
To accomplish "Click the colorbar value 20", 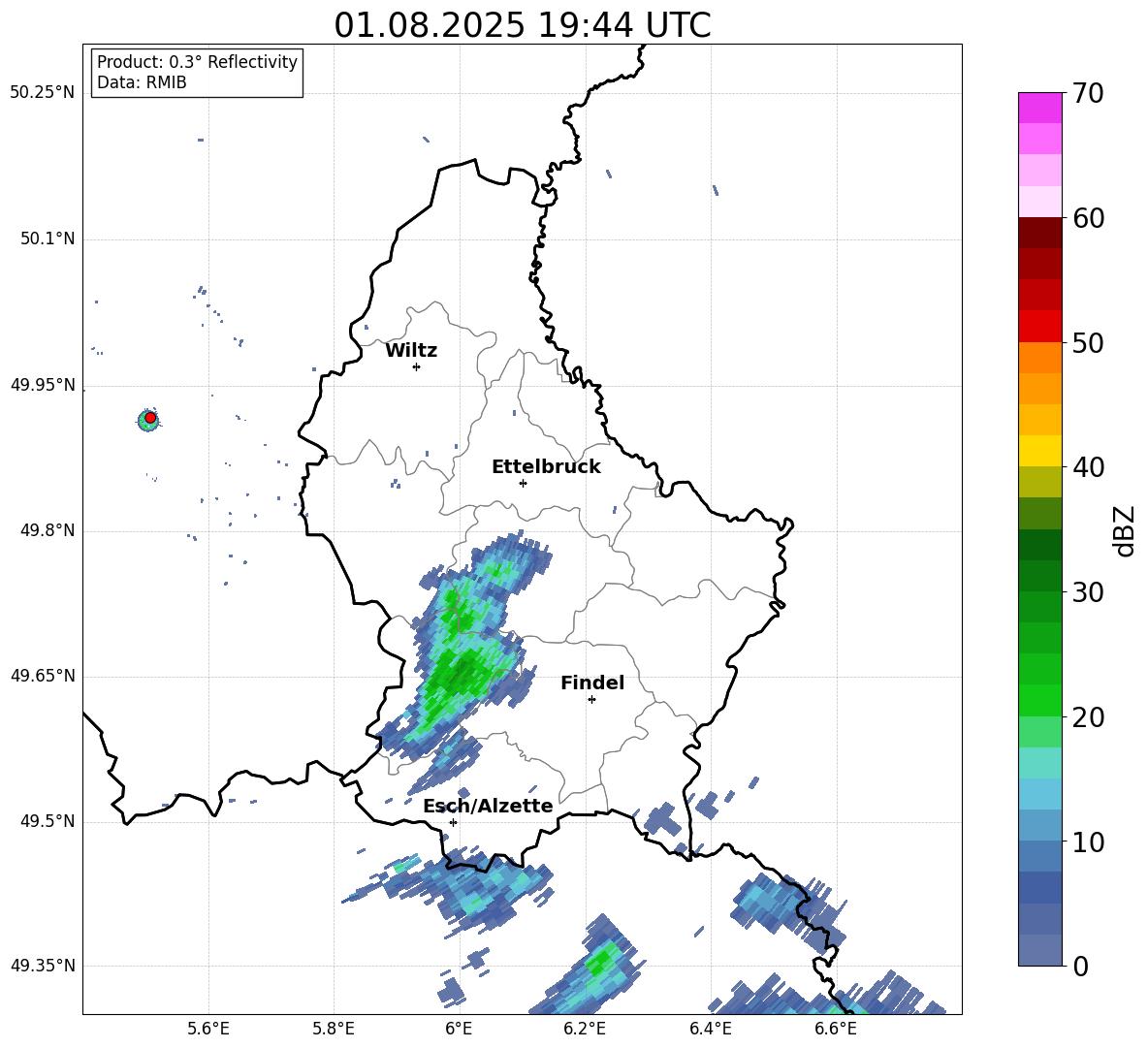I will click(x=1088, y=717).
